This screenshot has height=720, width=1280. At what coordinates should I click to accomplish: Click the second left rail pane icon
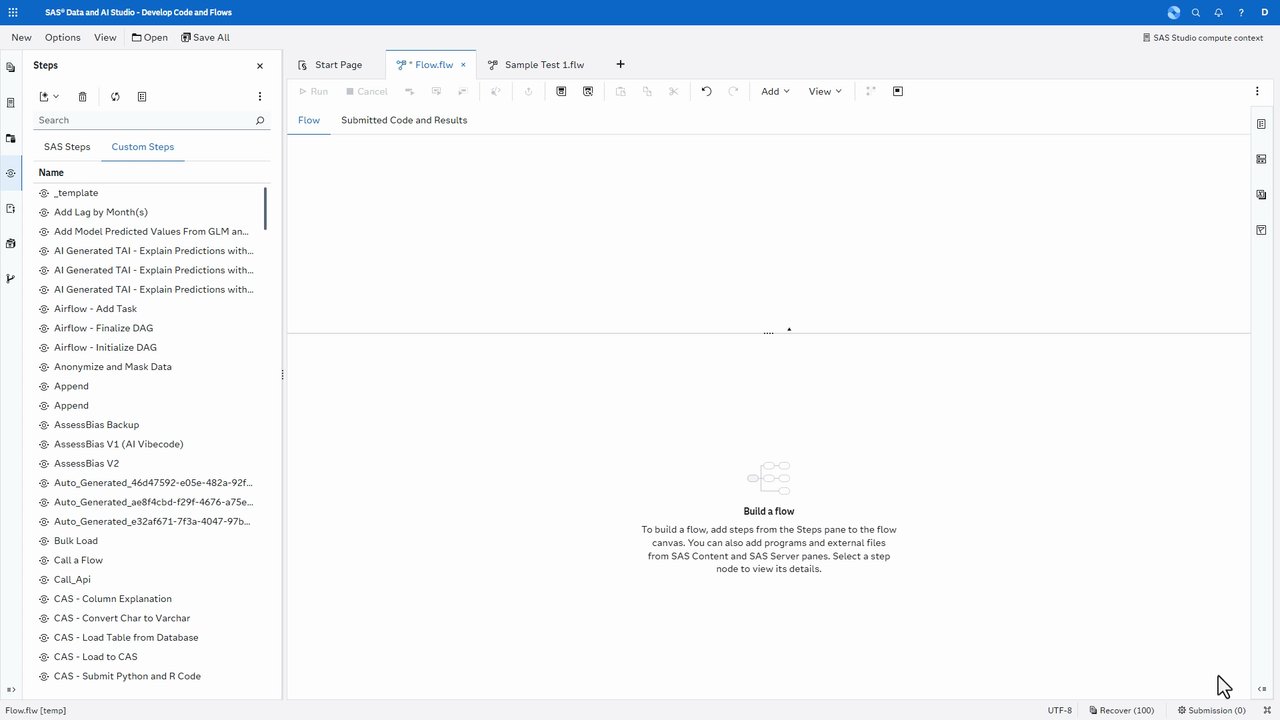tap(11, 103)
